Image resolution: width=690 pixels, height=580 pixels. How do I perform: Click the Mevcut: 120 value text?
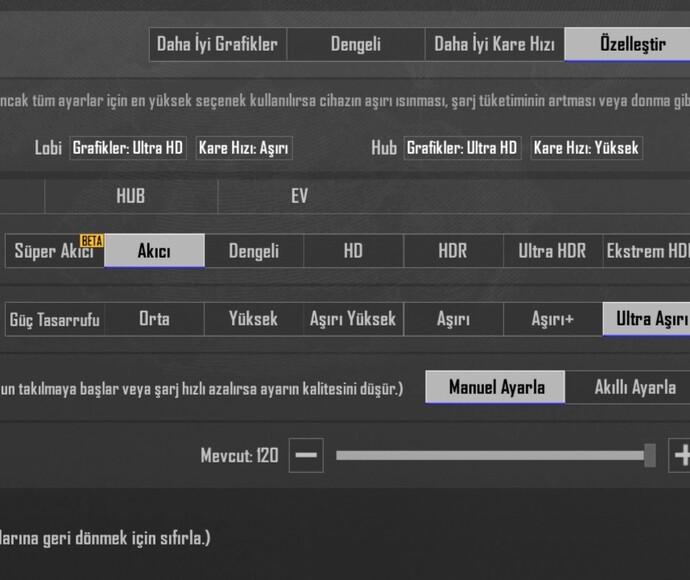[239, 455]
